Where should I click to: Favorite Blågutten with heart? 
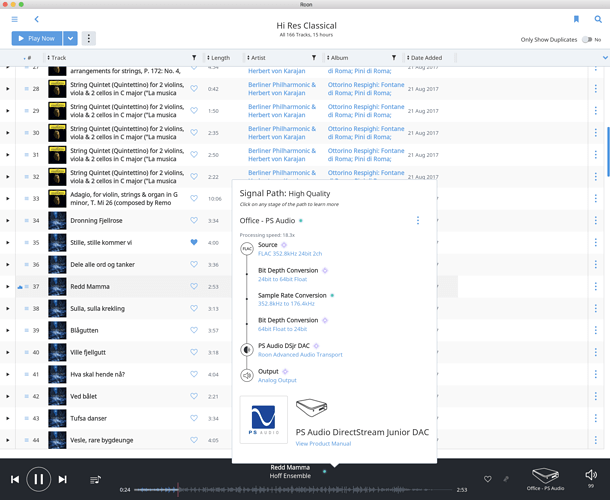[x=194, y=330]
